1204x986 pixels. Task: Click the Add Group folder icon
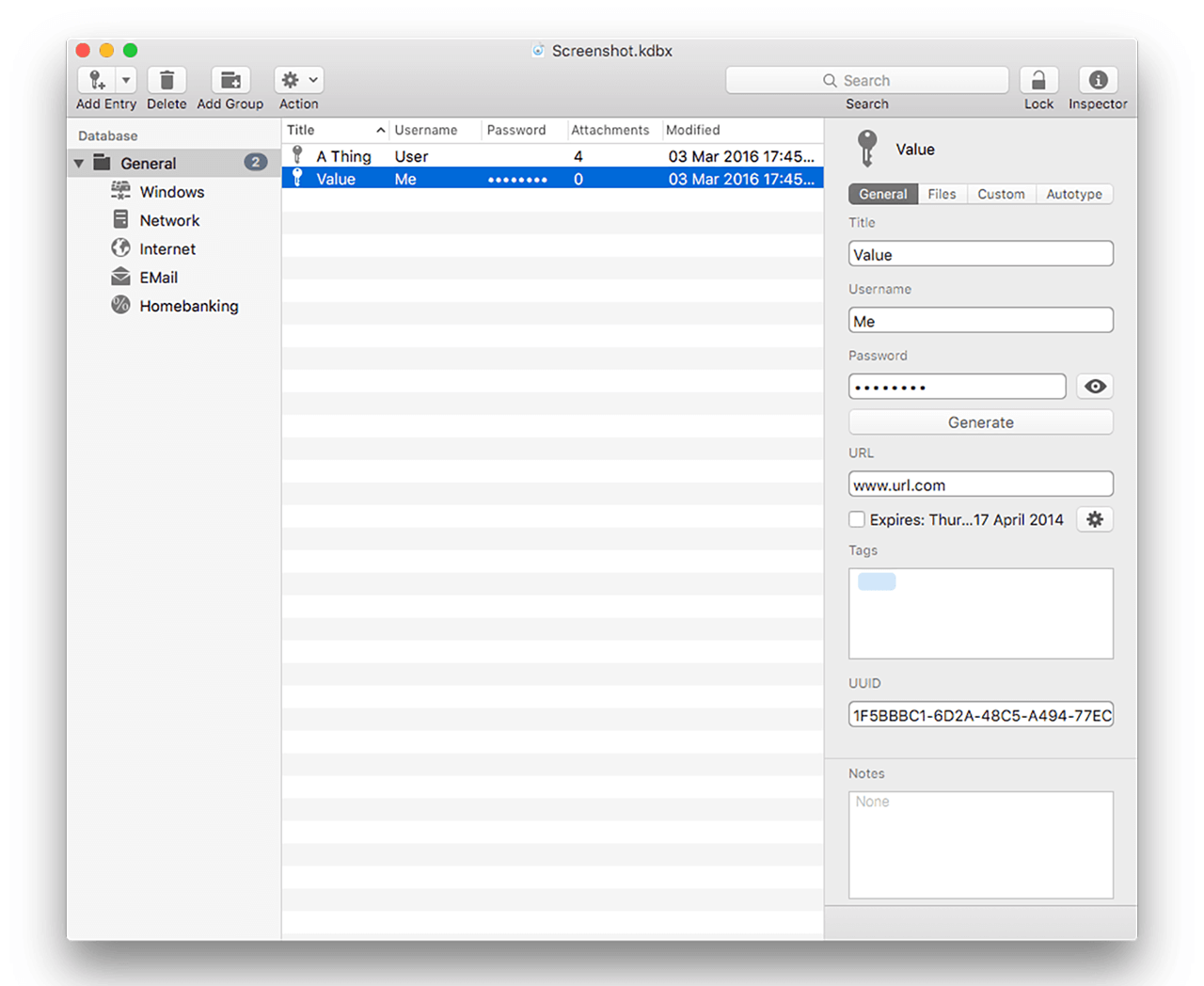tap(230, 80)
